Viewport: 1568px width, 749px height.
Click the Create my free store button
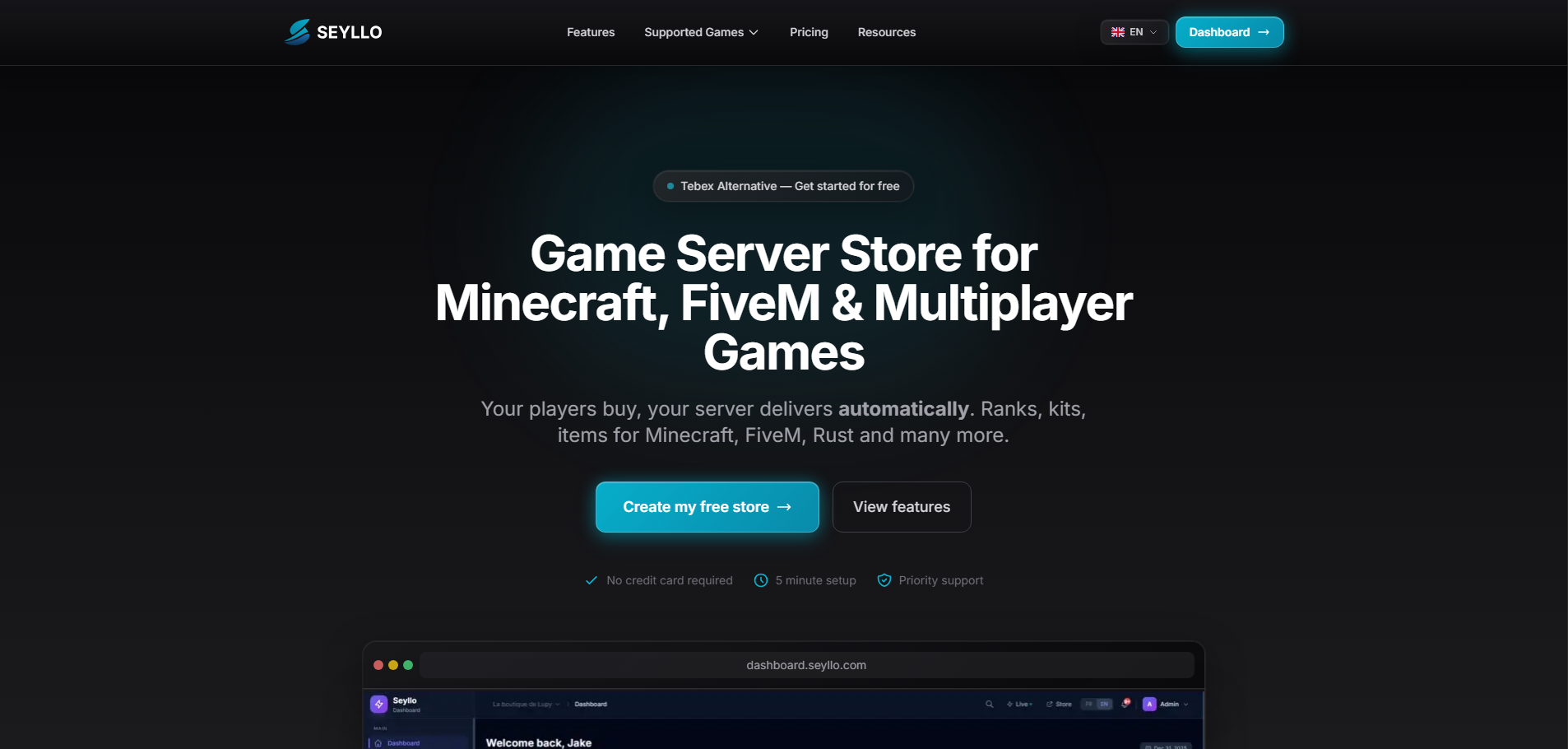(707, 507)
